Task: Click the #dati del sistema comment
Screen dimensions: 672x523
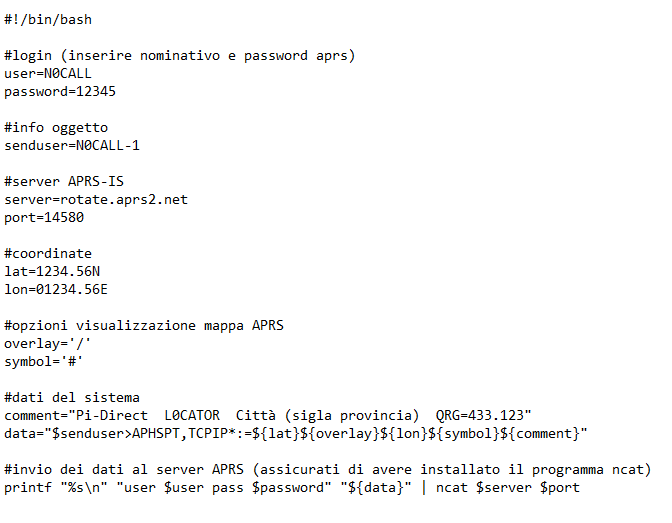Action: pos(72,397)
